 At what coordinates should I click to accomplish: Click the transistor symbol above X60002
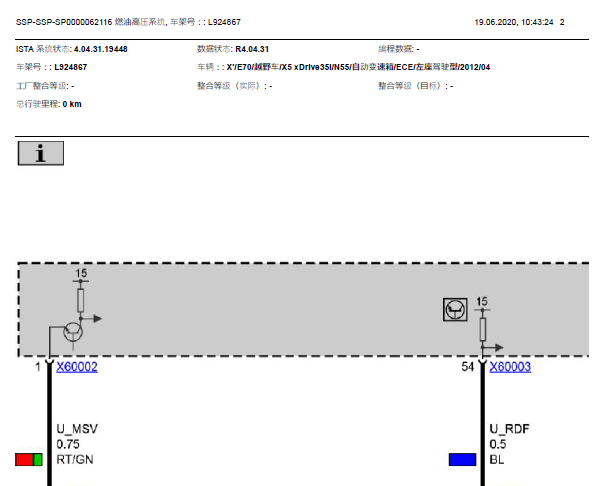(73, 332)
